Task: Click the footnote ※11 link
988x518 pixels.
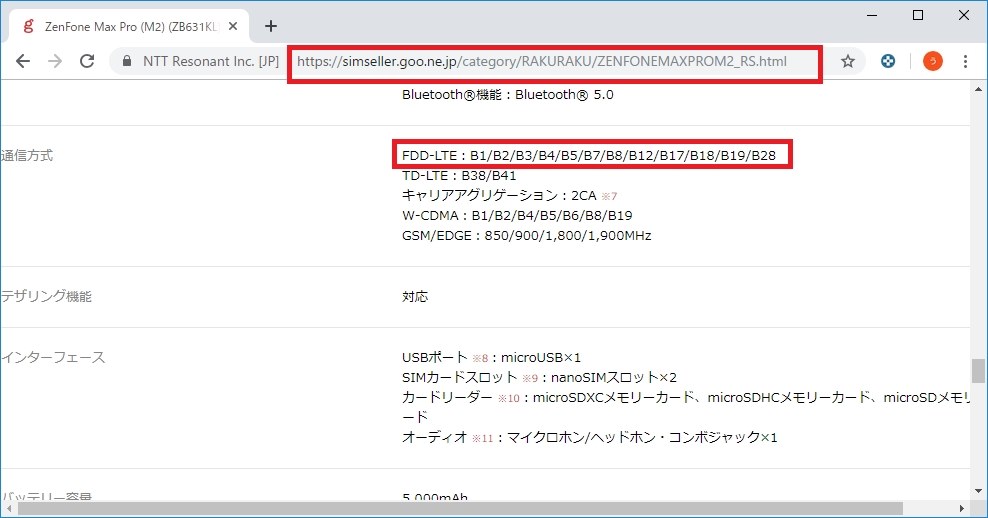Action: [x=483, y=438]
